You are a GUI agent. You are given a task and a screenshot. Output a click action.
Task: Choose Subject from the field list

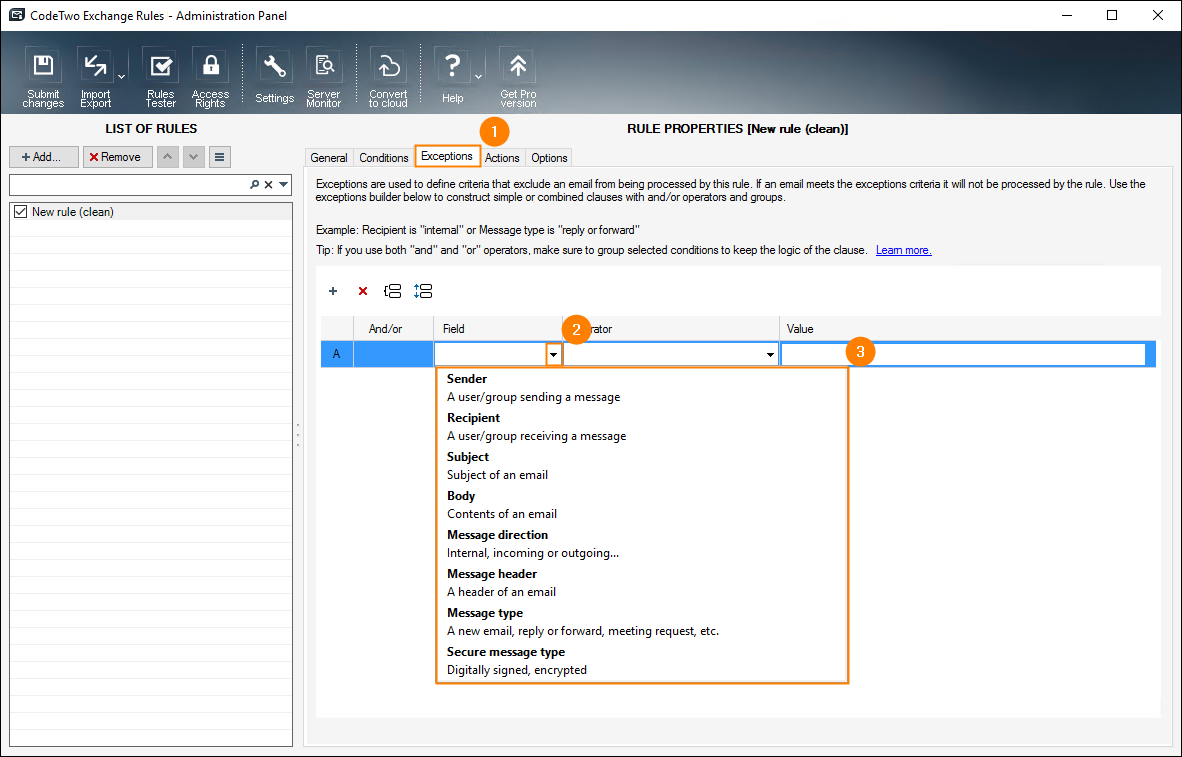(x=642, y=466)
